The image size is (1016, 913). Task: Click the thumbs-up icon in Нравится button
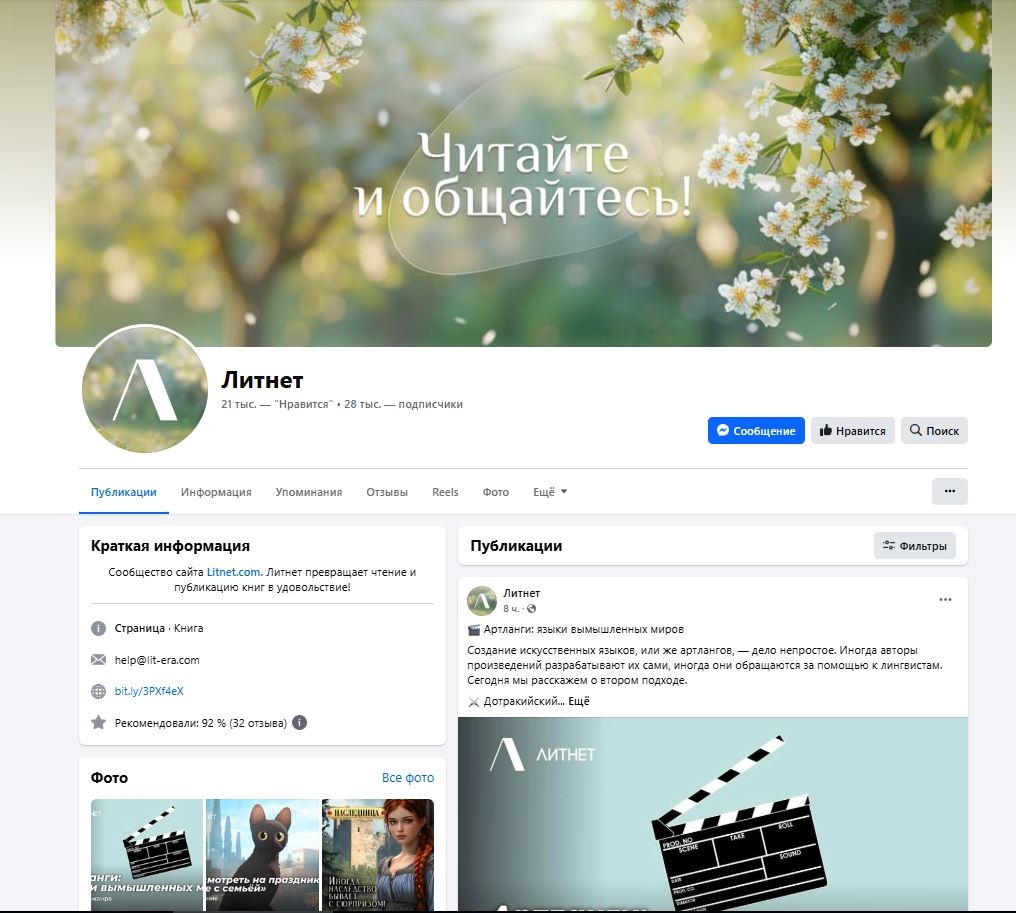[x=825, y=430]
